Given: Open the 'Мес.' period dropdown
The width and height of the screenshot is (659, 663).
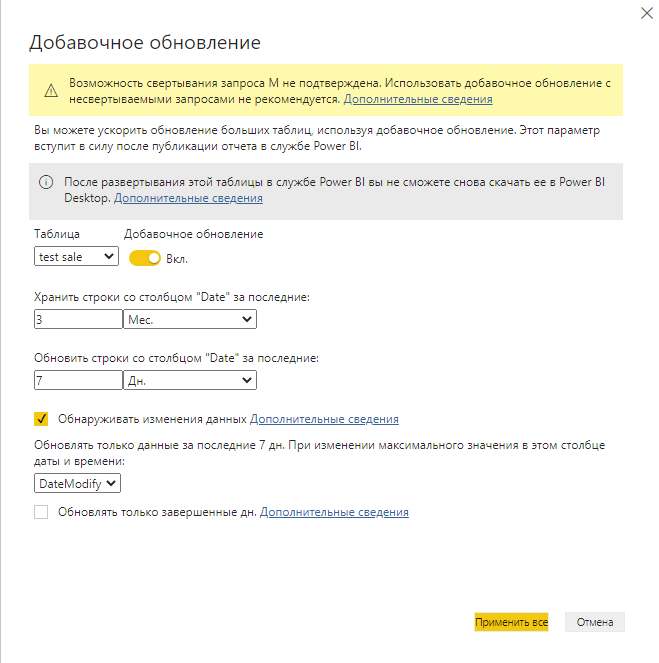Looking at the screenshot, I should 190,319.
